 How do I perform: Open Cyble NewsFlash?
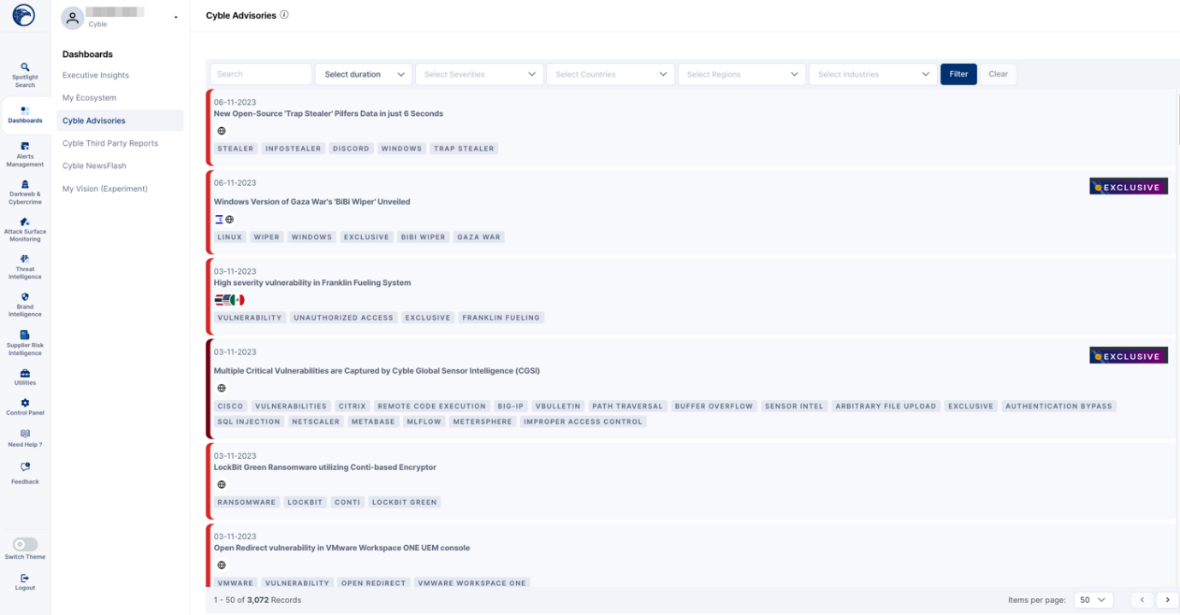coord(94,166)
